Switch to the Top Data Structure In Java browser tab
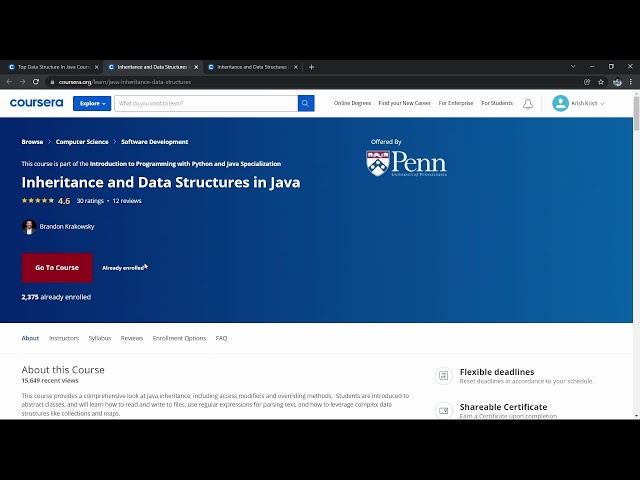The height and width of the screenshot is (480, 640). tap(51, 67)
